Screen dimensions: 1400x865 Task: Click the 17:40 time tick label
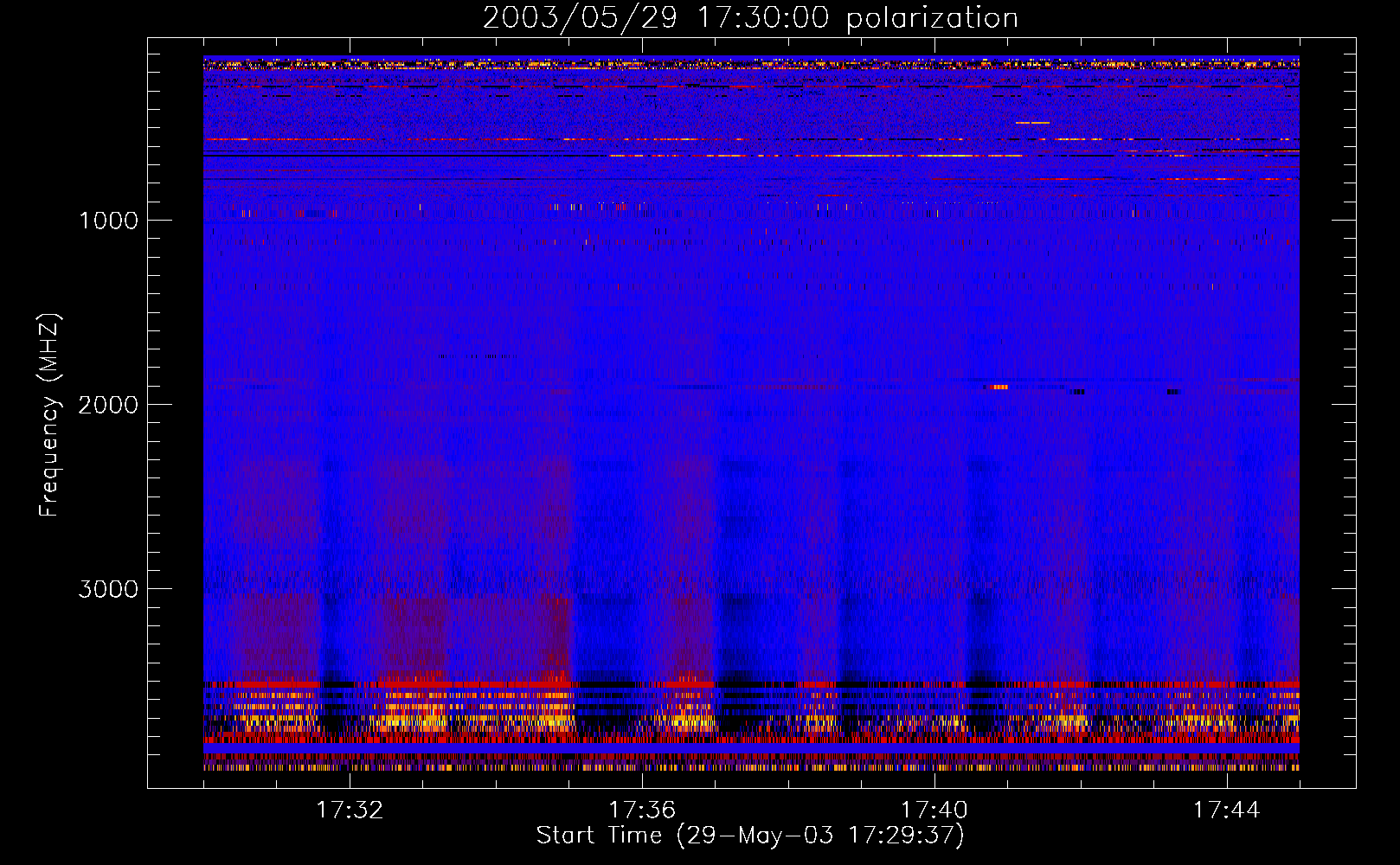934,810
